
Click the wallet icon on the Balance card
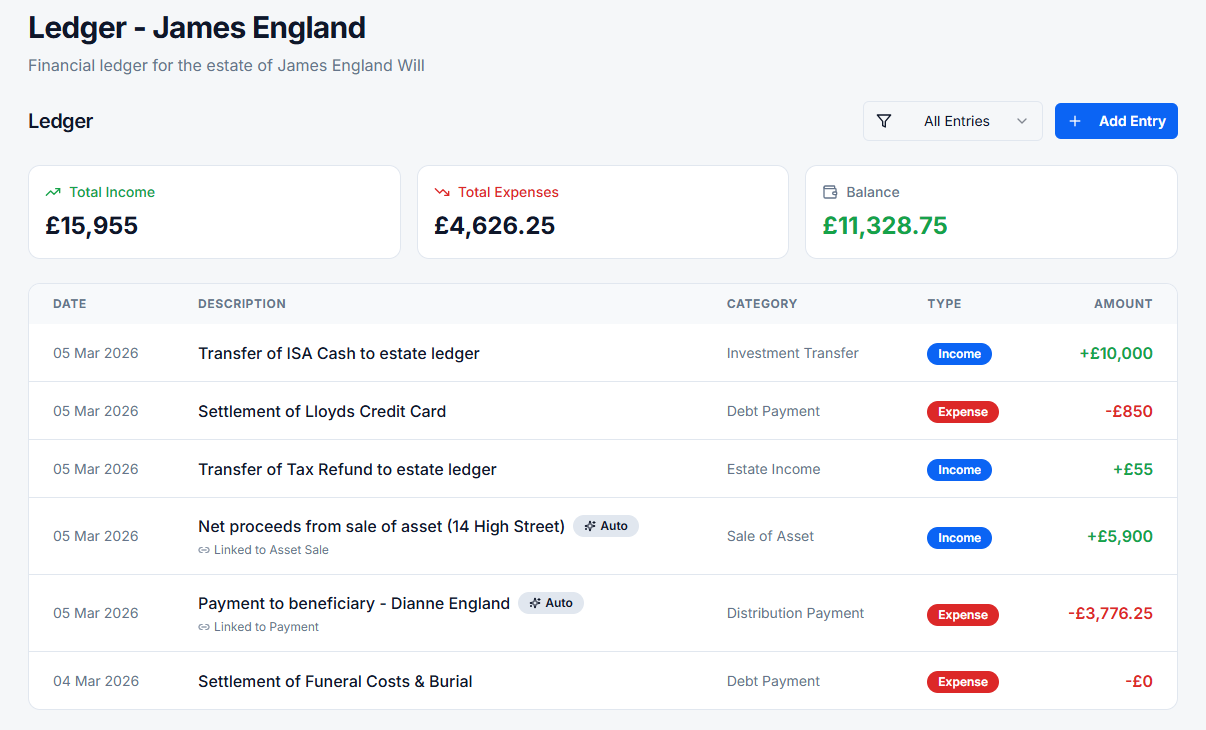coord(831,191)
